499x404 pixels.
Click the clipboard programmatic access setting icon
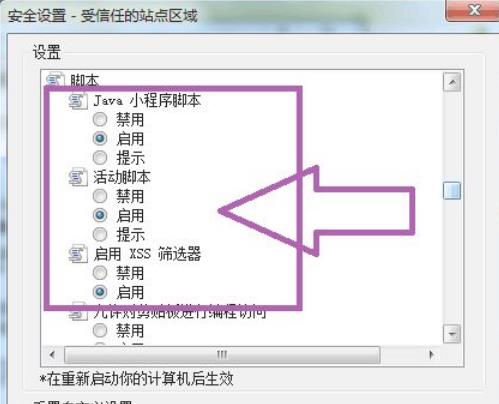(78, 313)
